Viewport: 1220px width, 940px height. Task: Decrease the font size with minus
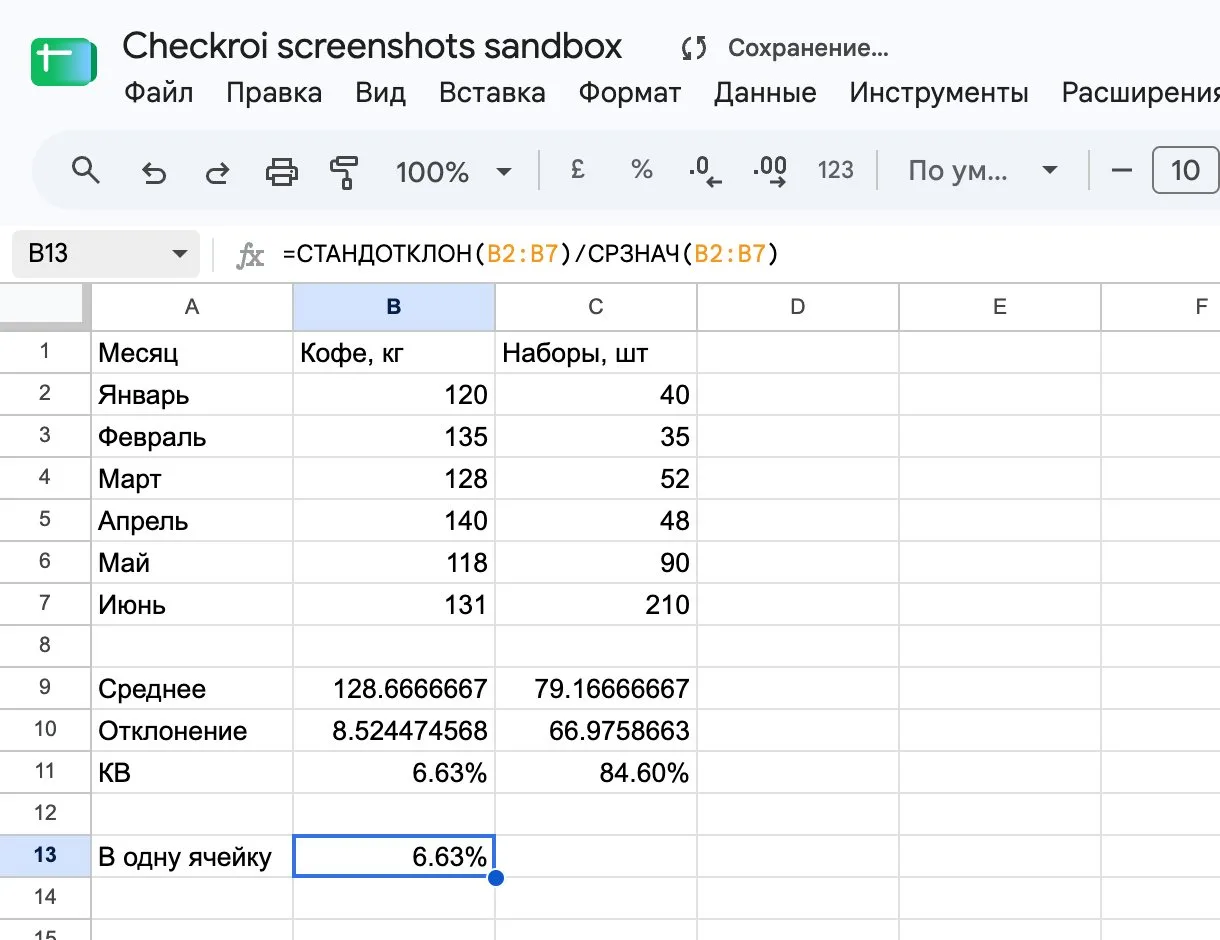pyautogui.click(x=1121, y=171)
